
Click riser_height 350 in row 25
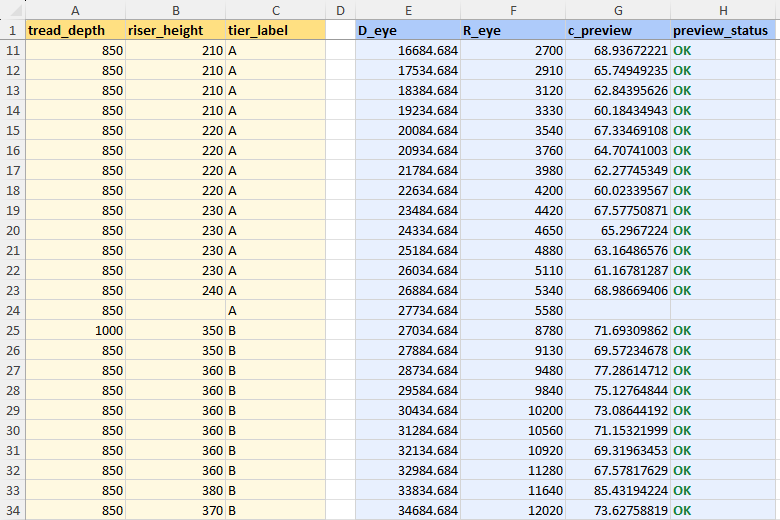coord(176,330)
